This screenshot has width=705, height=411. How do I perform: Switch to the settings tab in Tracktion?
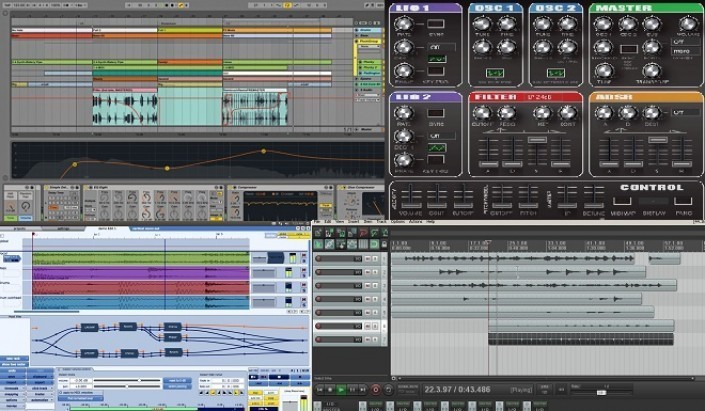(x=63, y=228)
